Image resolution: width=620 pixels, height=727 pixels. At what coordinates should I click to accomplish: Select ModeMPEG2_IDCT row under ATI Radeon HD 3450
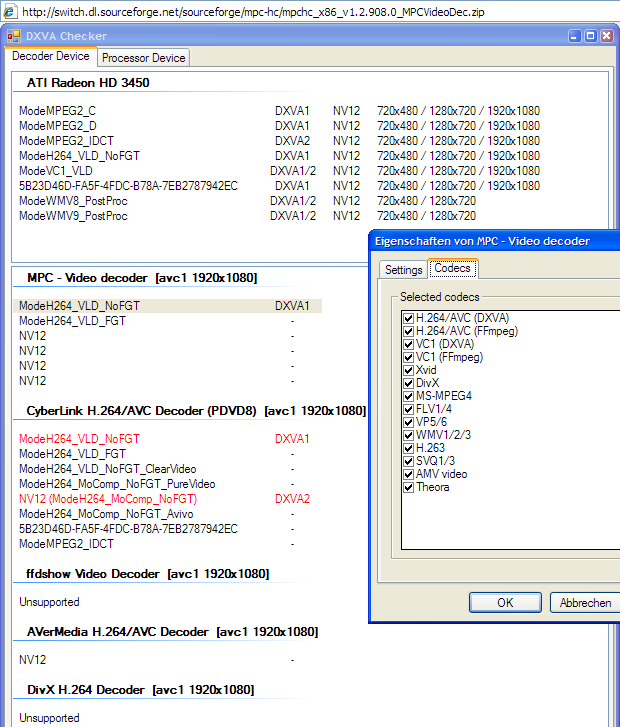(279, 140)
